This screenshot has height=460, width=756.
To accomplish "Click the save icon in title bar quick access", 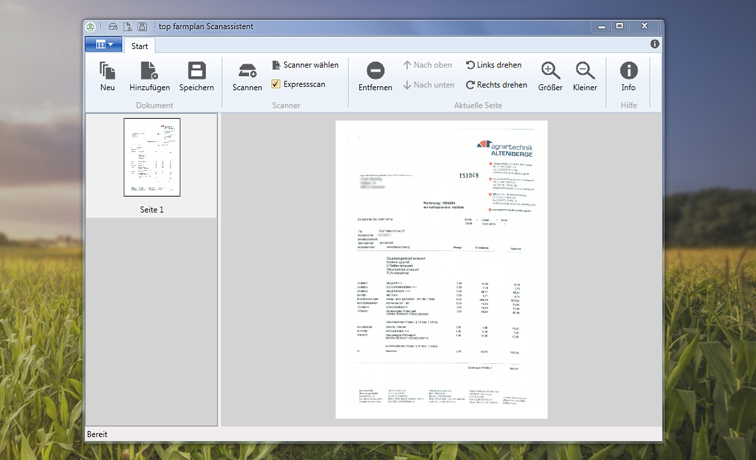I will pyautogui.click(x=143, y=26).
